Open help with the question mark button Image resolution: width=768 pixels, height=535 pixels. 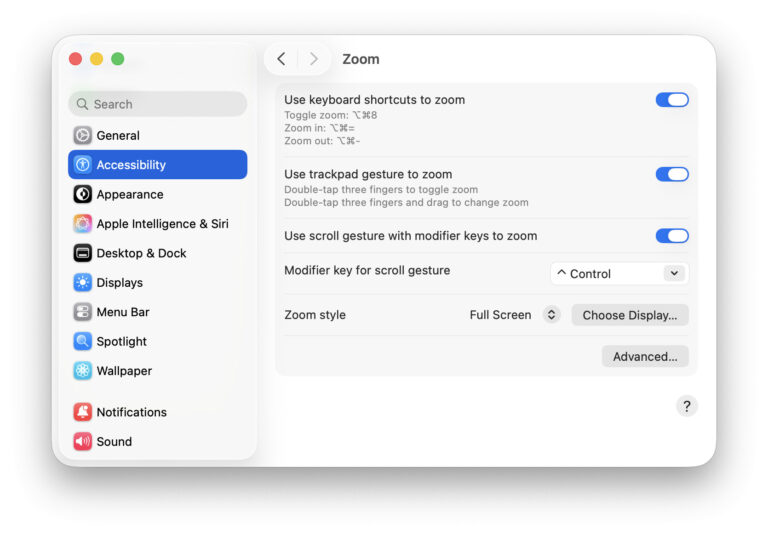point(687,406)
